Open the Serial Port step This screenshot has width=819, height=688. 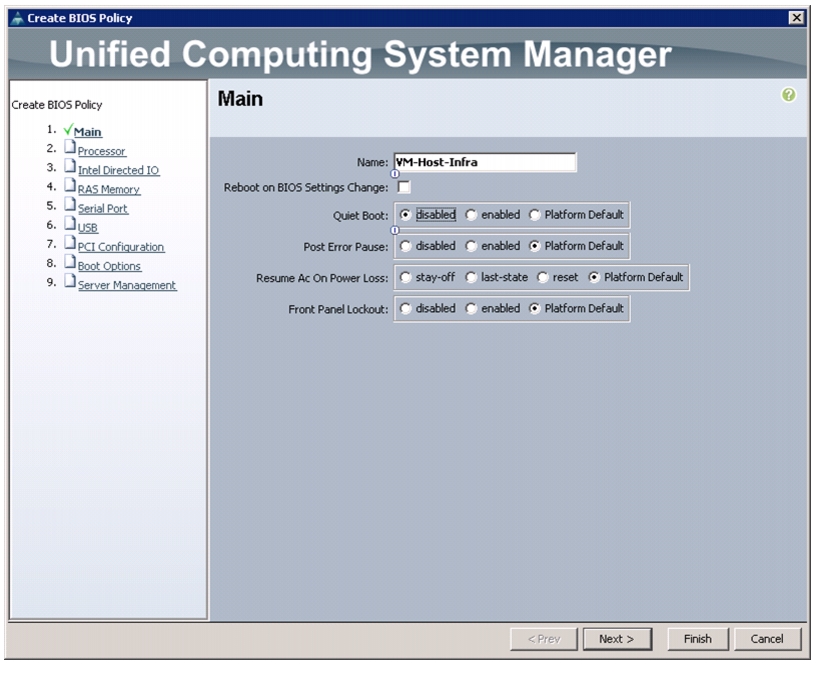point(103,208)
